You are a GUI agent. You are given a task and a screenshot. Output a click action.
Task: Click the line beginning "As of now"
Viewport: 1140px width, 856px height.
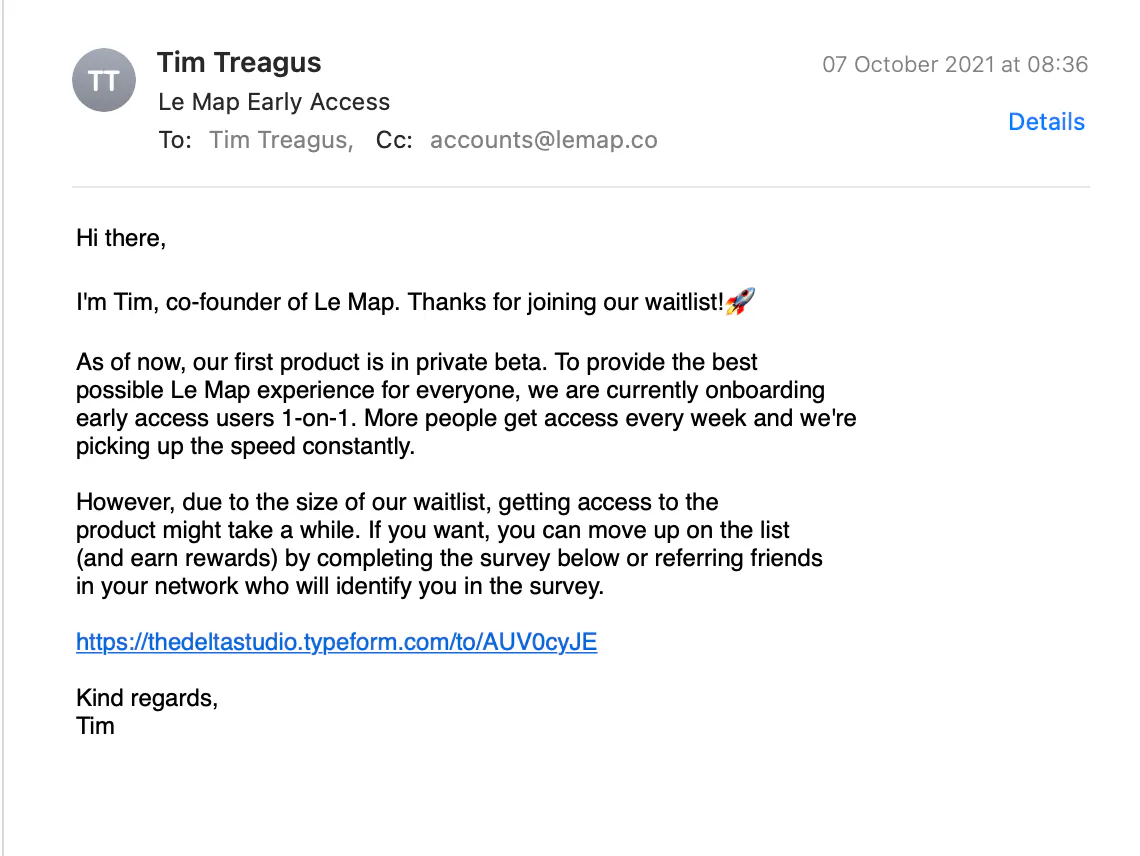tap(416, 362)
